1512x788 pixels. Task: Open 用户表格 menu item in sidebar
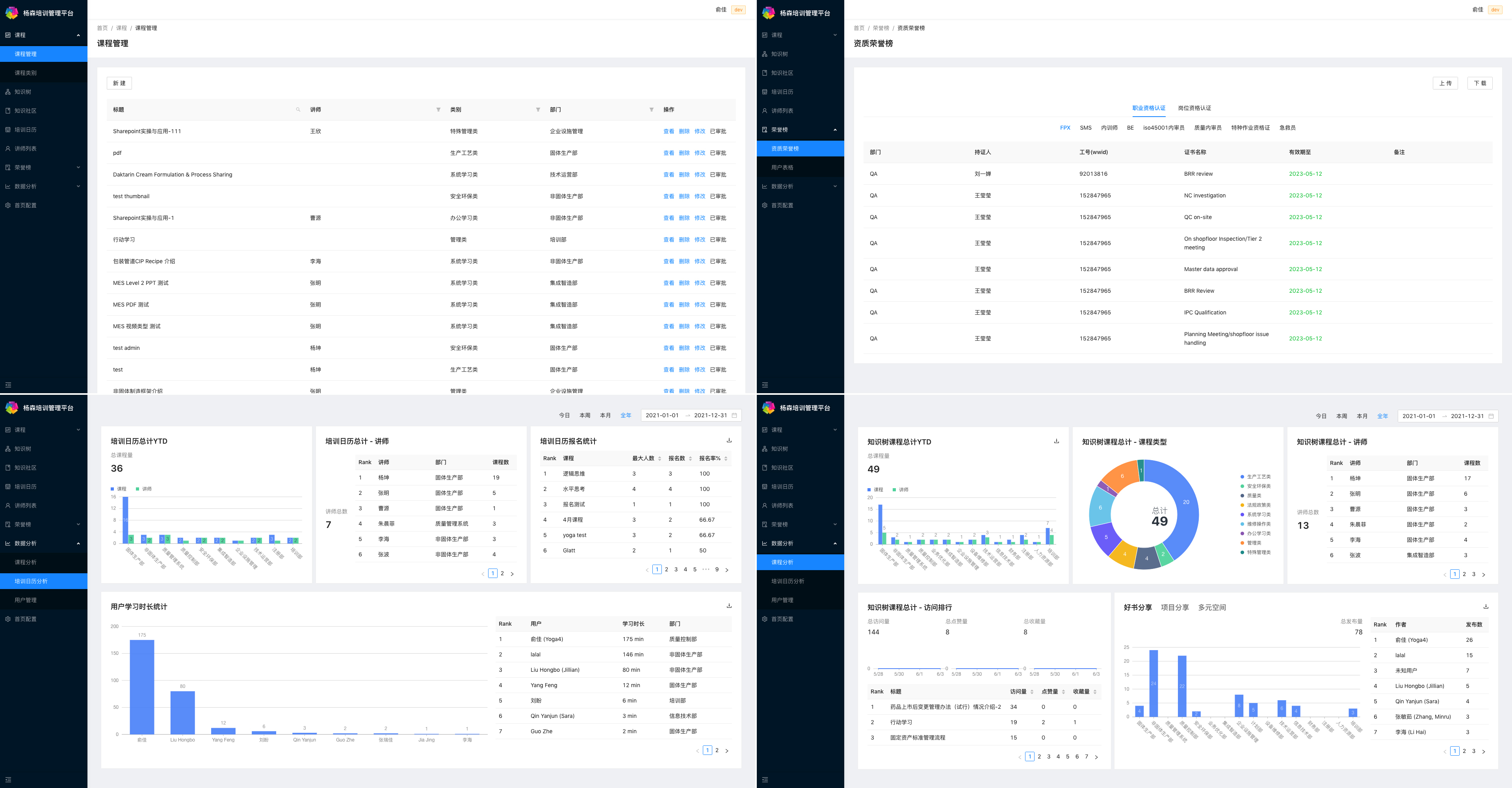click(x=800, y=167)
